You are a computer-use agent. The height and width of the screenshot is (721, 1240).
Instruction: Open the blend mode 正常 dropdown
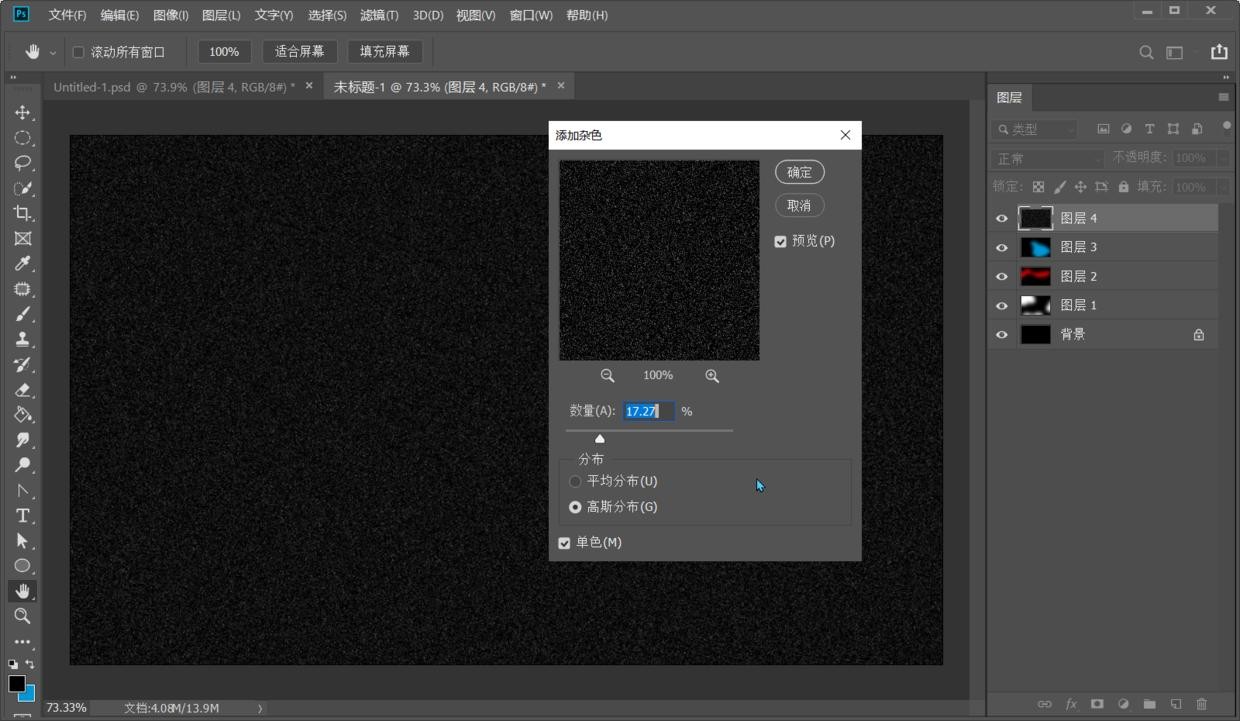(1047, 159)
